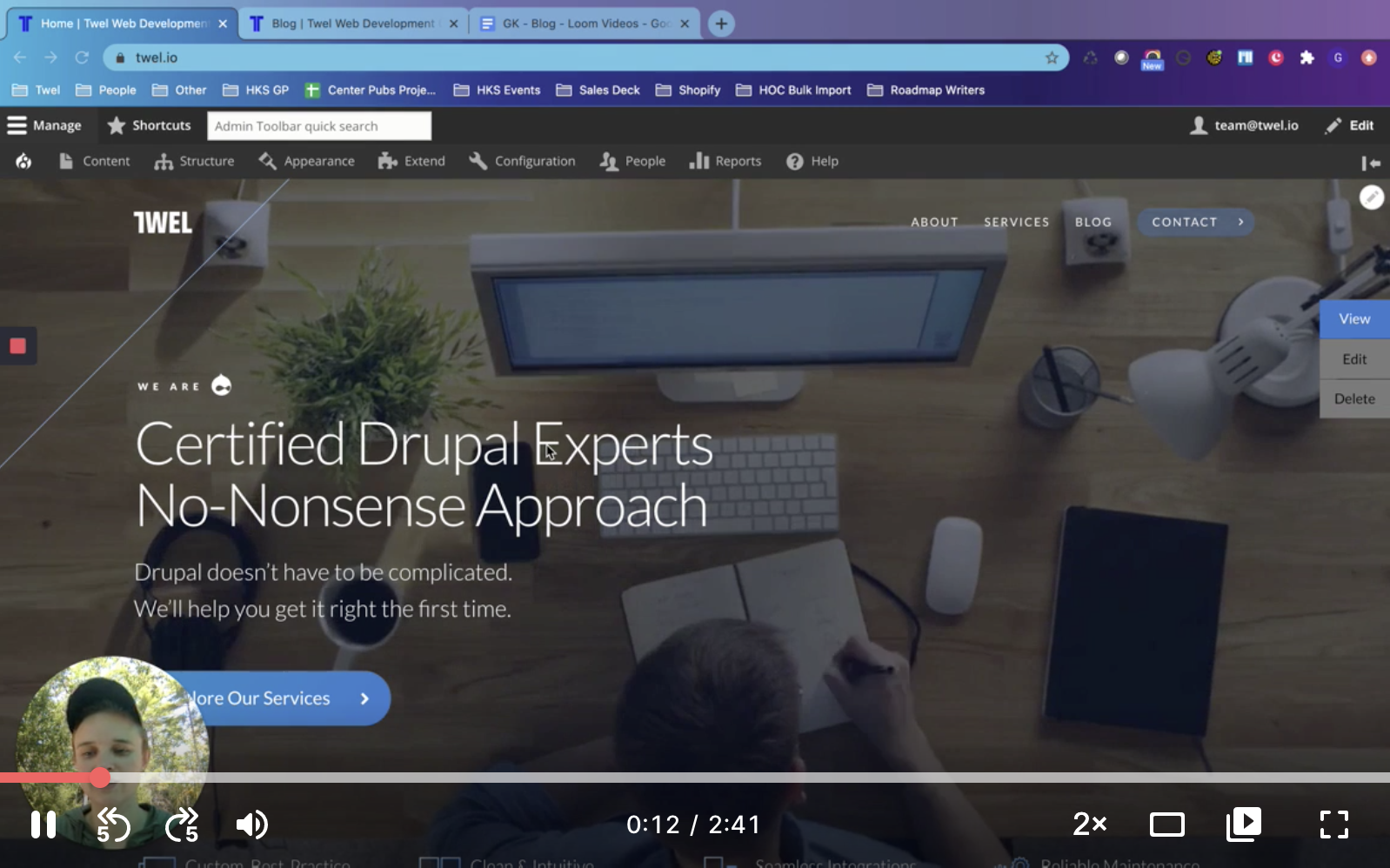Open the Shortcuts star menu
The height and width of the screenshot is (868, 1390).
(x=149, y=125)
